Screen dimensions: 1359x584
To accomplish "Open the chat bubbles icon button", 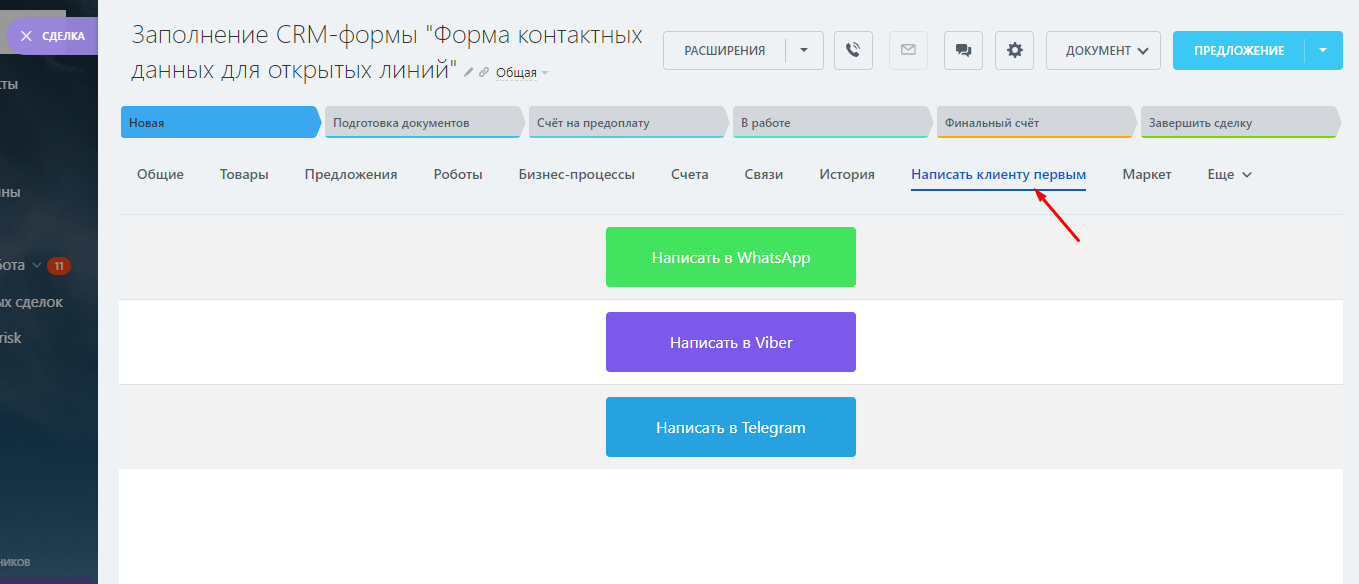I will click(963, 50).
